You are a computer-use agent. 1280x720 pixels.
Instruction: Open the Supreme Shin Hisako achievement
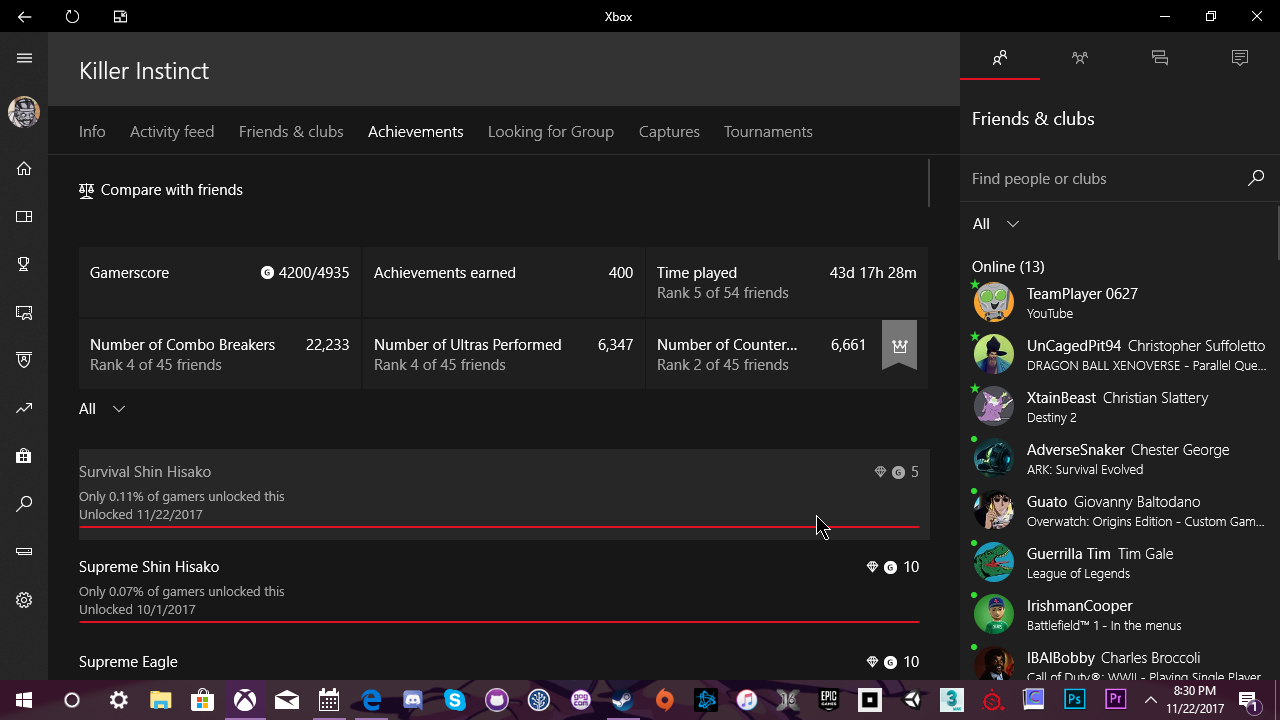(x=504, y=589)
